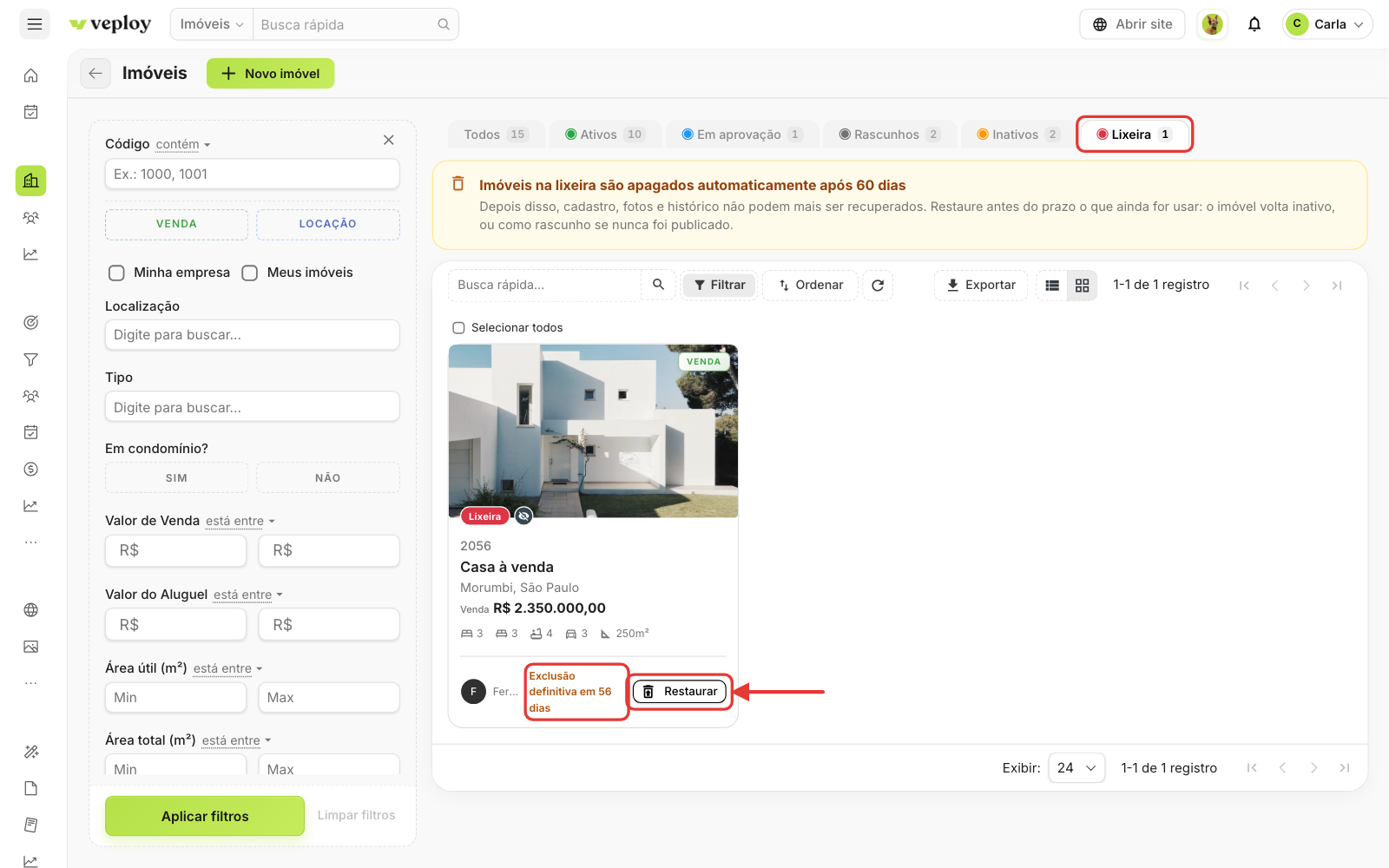Refresh the property list
1389x868 pixels.
878,285
